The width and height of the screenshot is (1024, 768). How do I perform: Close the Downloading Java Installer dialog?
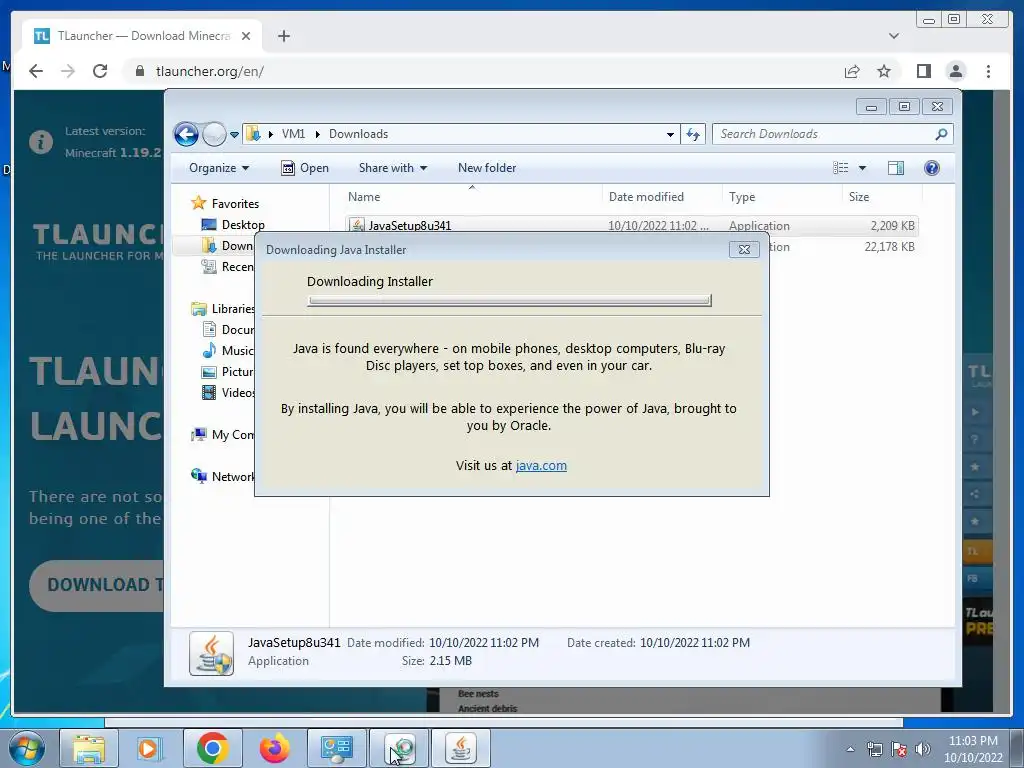coord(744,249)
